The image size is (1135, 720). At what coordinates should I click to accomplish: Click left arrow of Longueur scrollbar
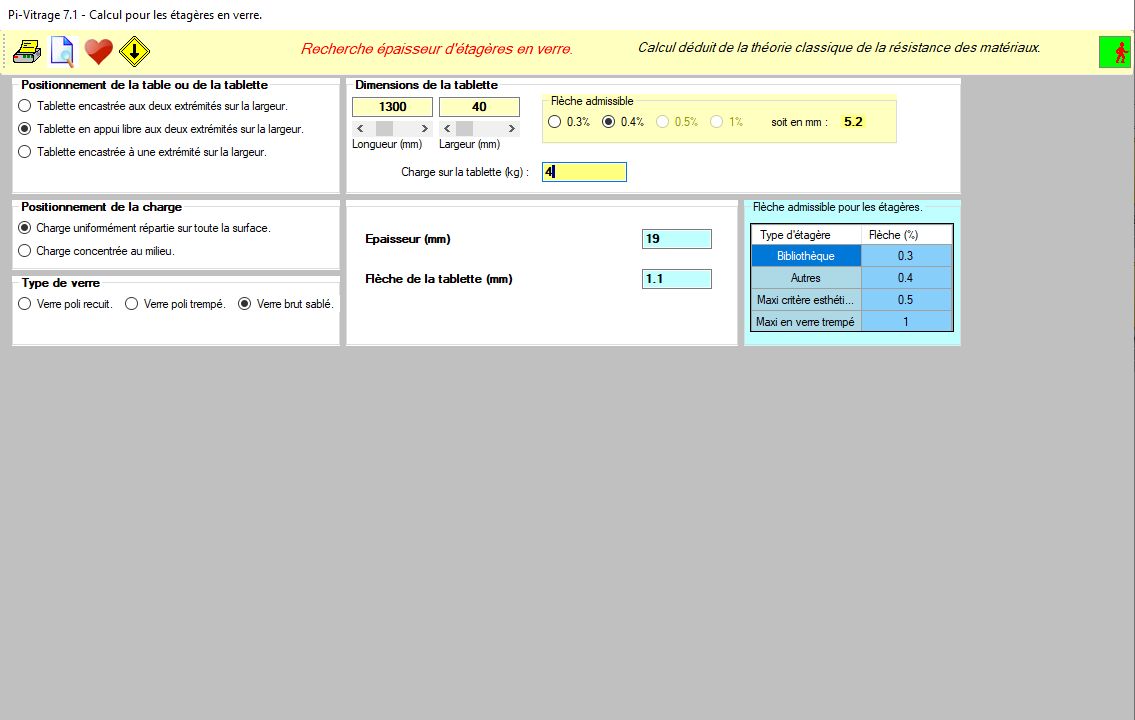click(x=360, y=129)
